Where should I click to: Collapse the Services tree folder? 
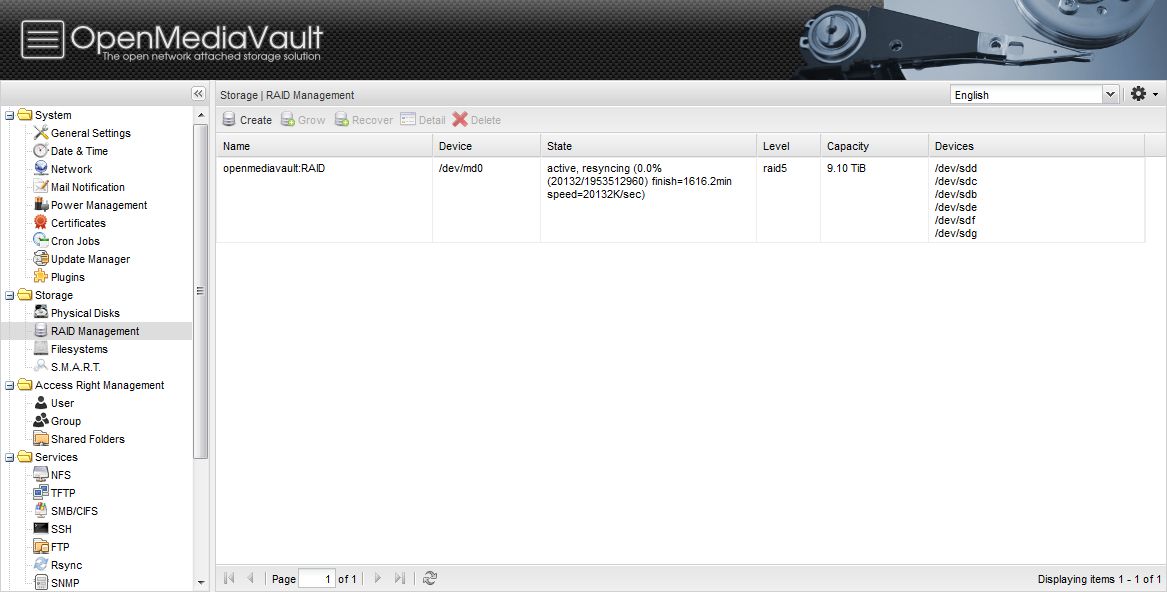(10, 457)
